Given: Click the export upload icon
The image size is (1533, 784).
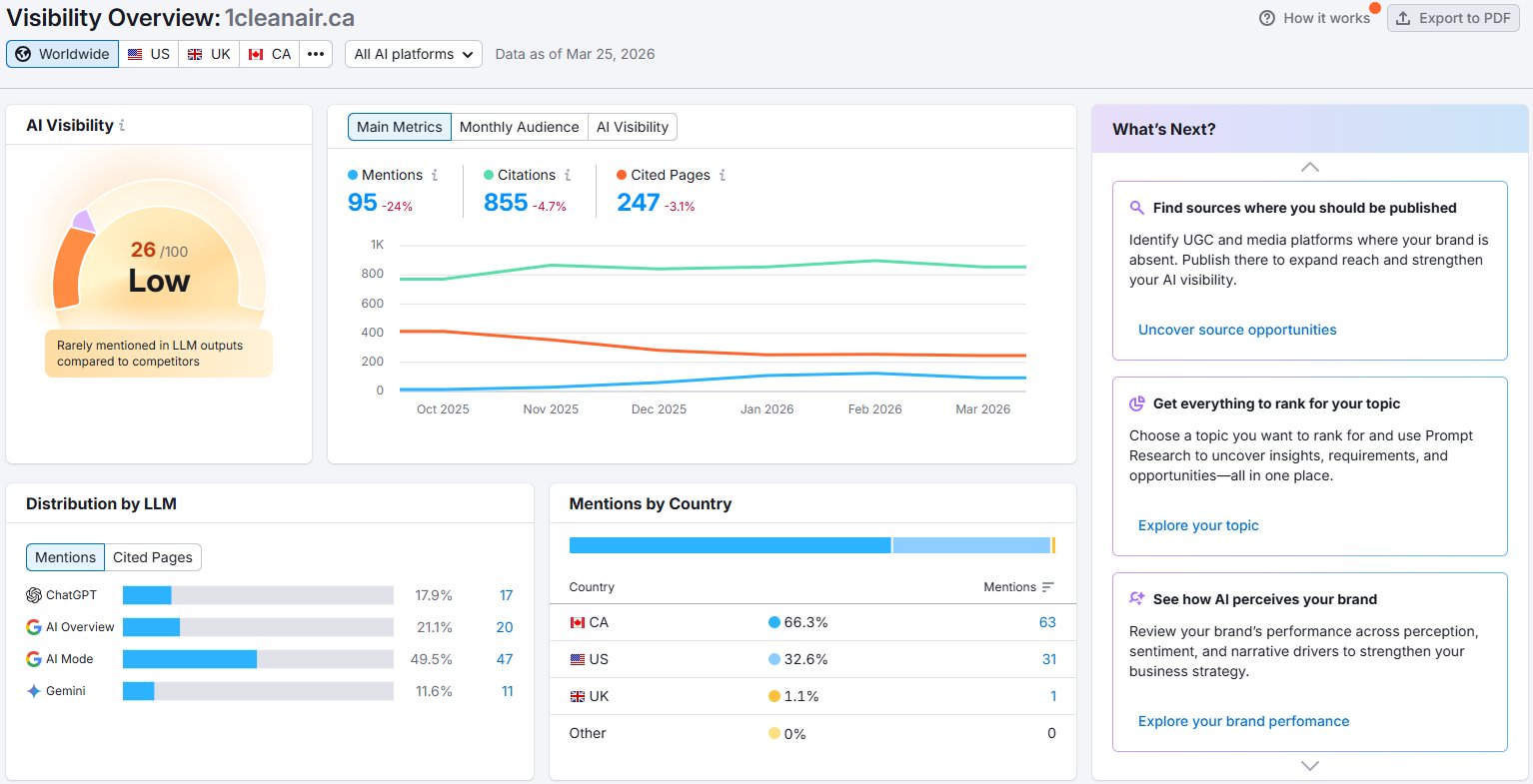Looking at the screenshot, I should coord(1403,18).
